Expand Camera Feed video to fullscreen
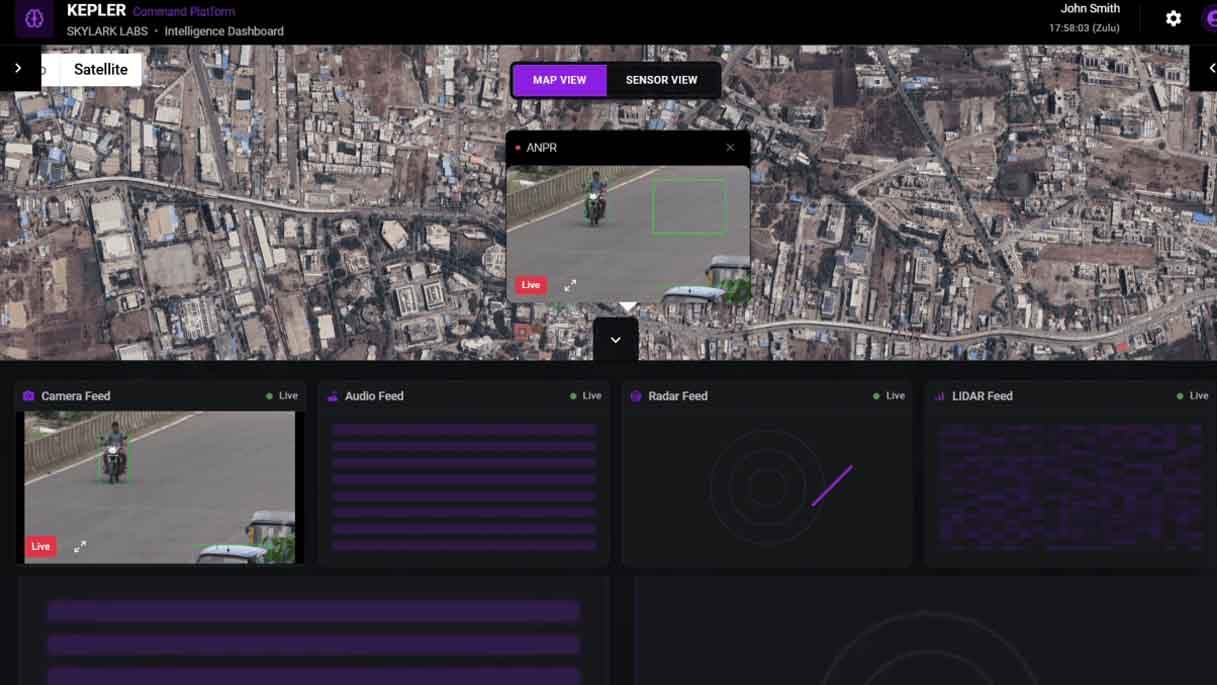Screen dimensions: 1217x685 (80, 546)
